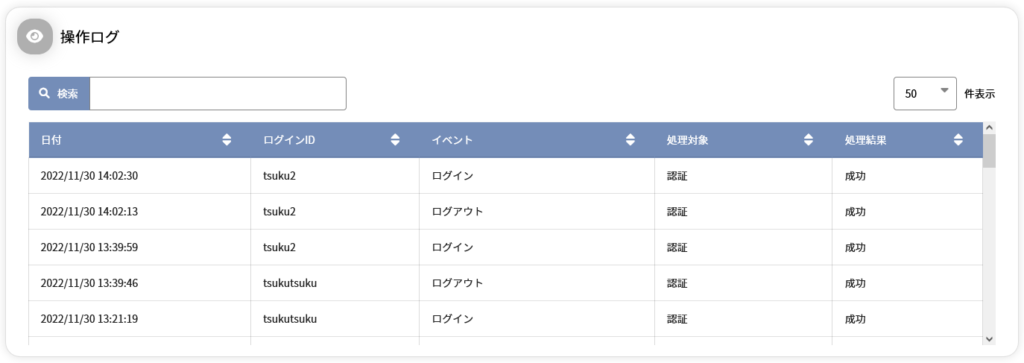Click the magnifier 検索 button

59,94
